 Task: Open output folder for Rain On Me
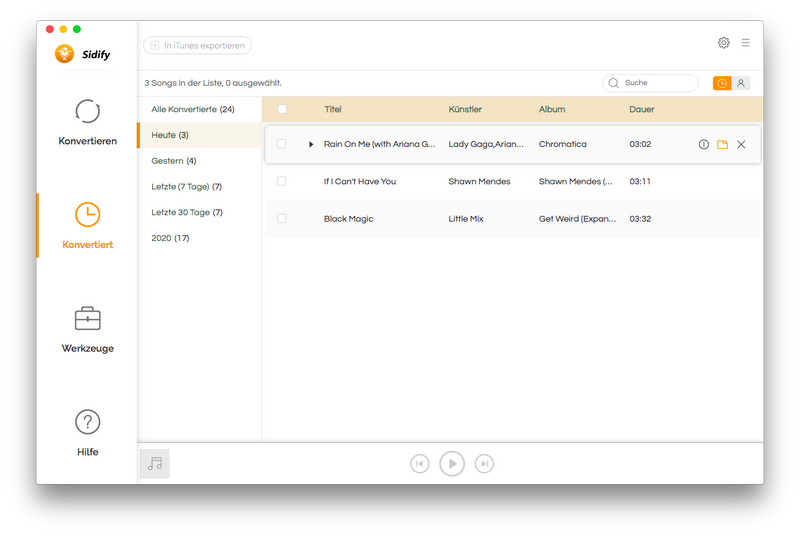coord(722,144)
